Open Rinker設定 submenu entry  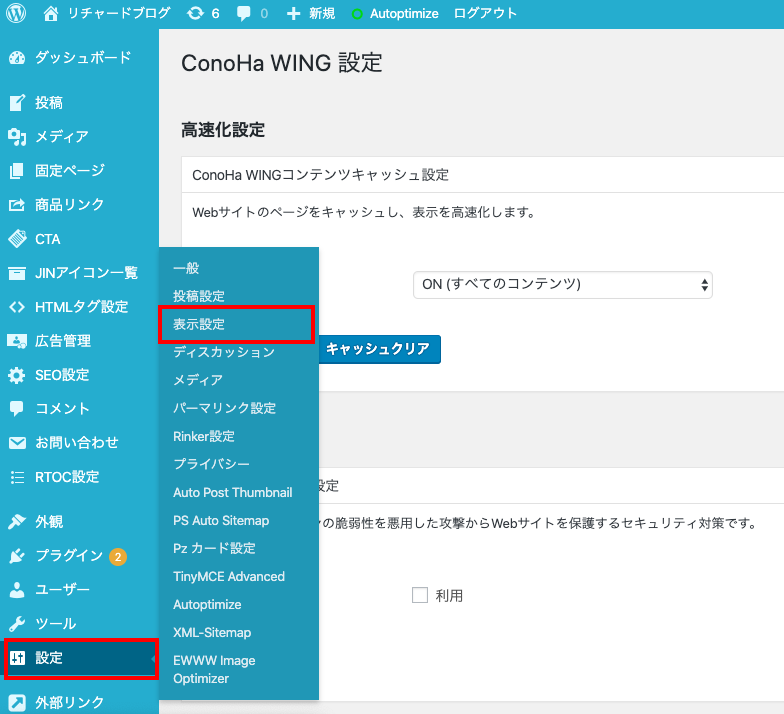point(204,436)
